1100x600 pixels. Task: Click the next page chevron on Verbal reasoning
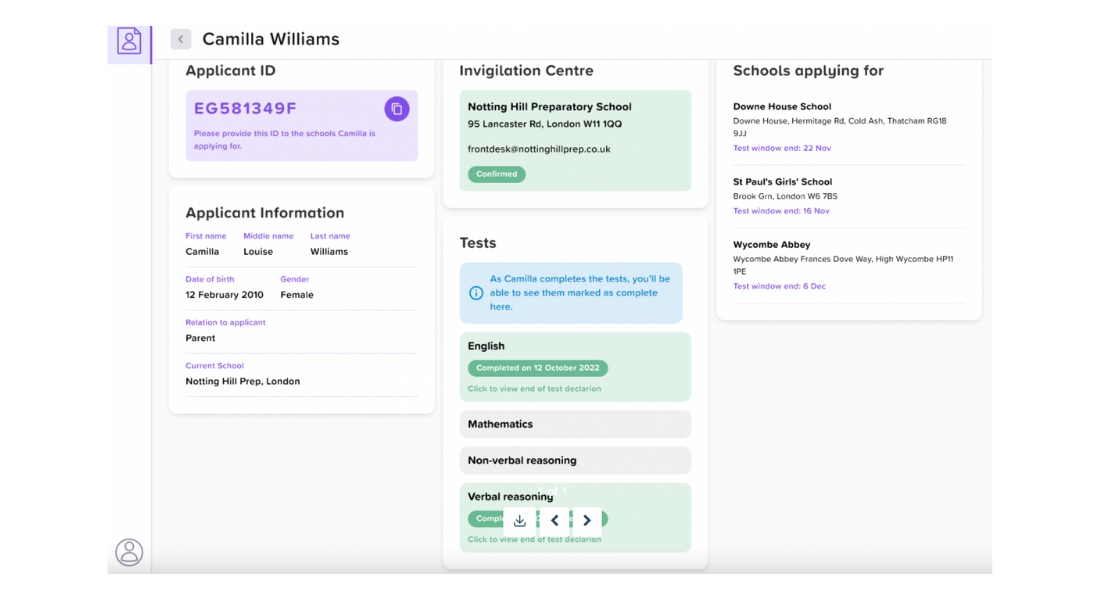click(x=587, y=520)
